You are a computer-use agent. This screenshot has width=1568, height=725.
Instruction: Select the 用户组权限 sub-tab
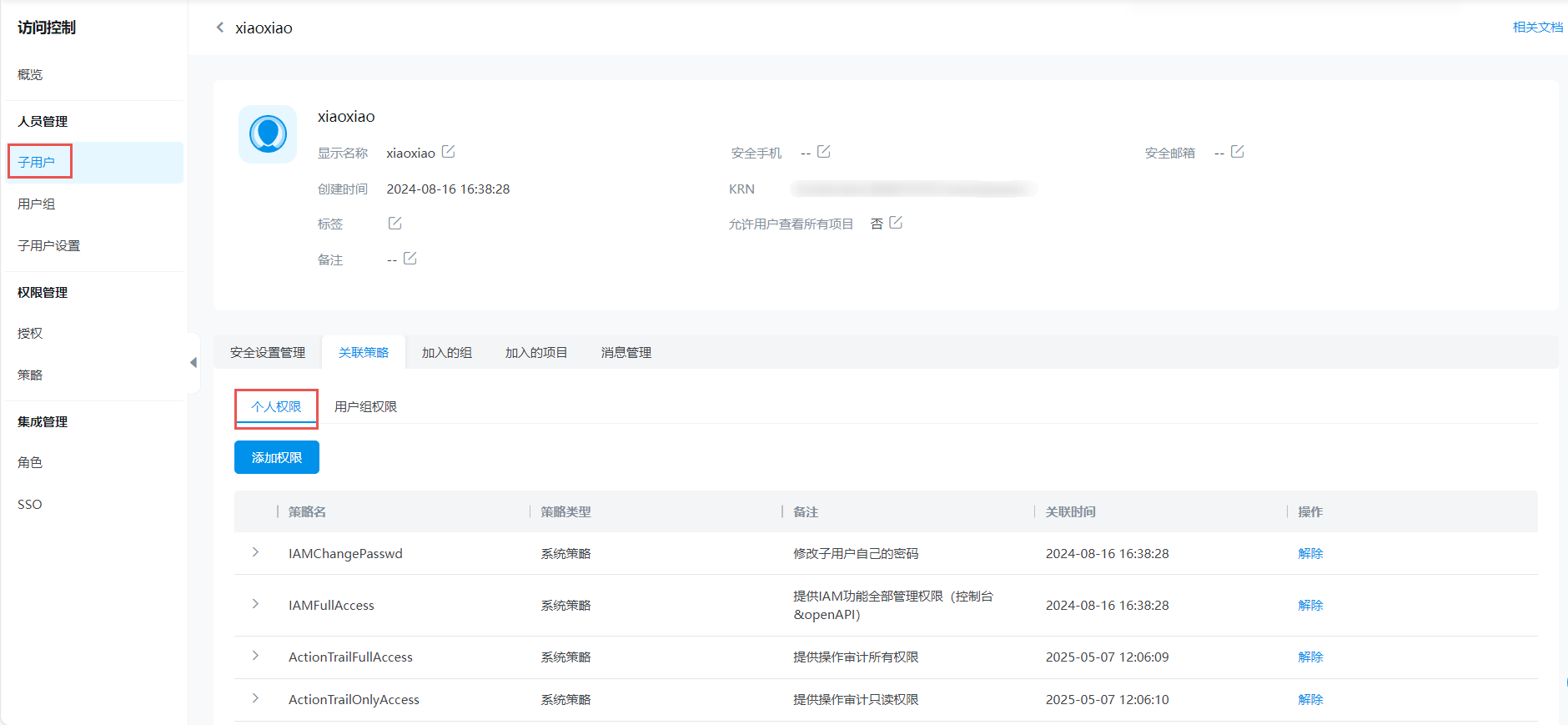[x=365, y=407]
